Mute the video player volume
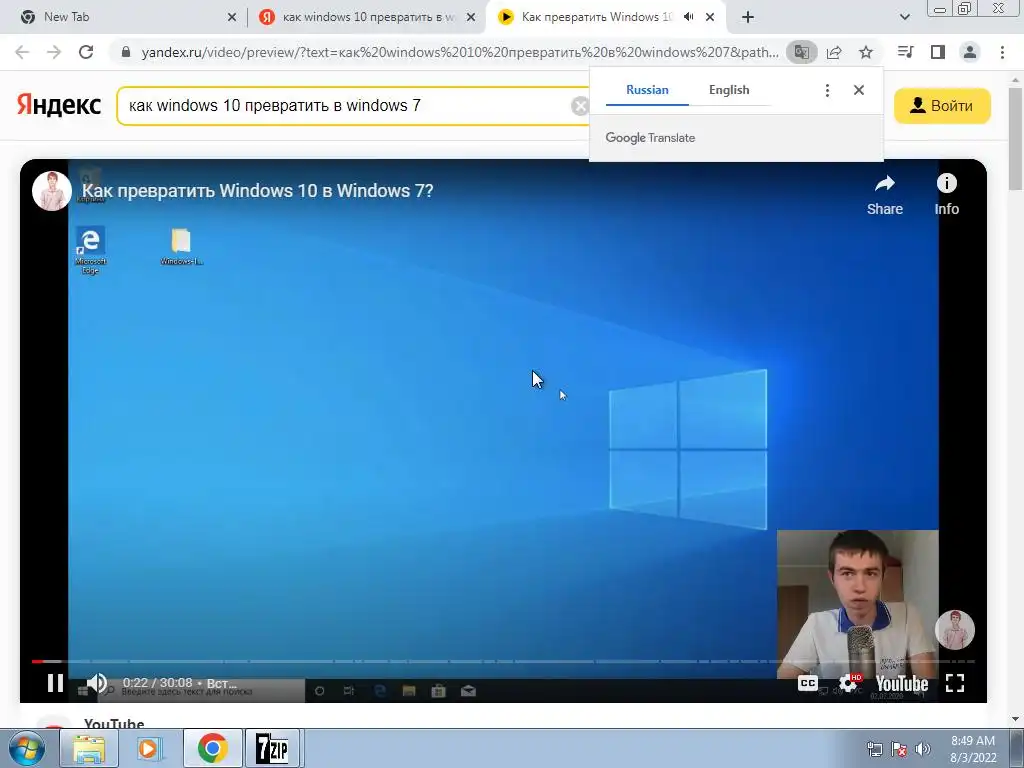The width and height of the screenshot is (1024, 768). click(97, 683)
